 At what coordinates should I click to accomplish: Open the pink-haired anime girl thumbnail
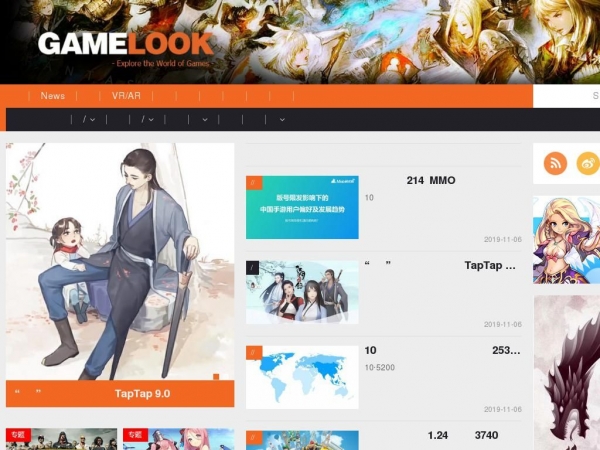point(179,439)
